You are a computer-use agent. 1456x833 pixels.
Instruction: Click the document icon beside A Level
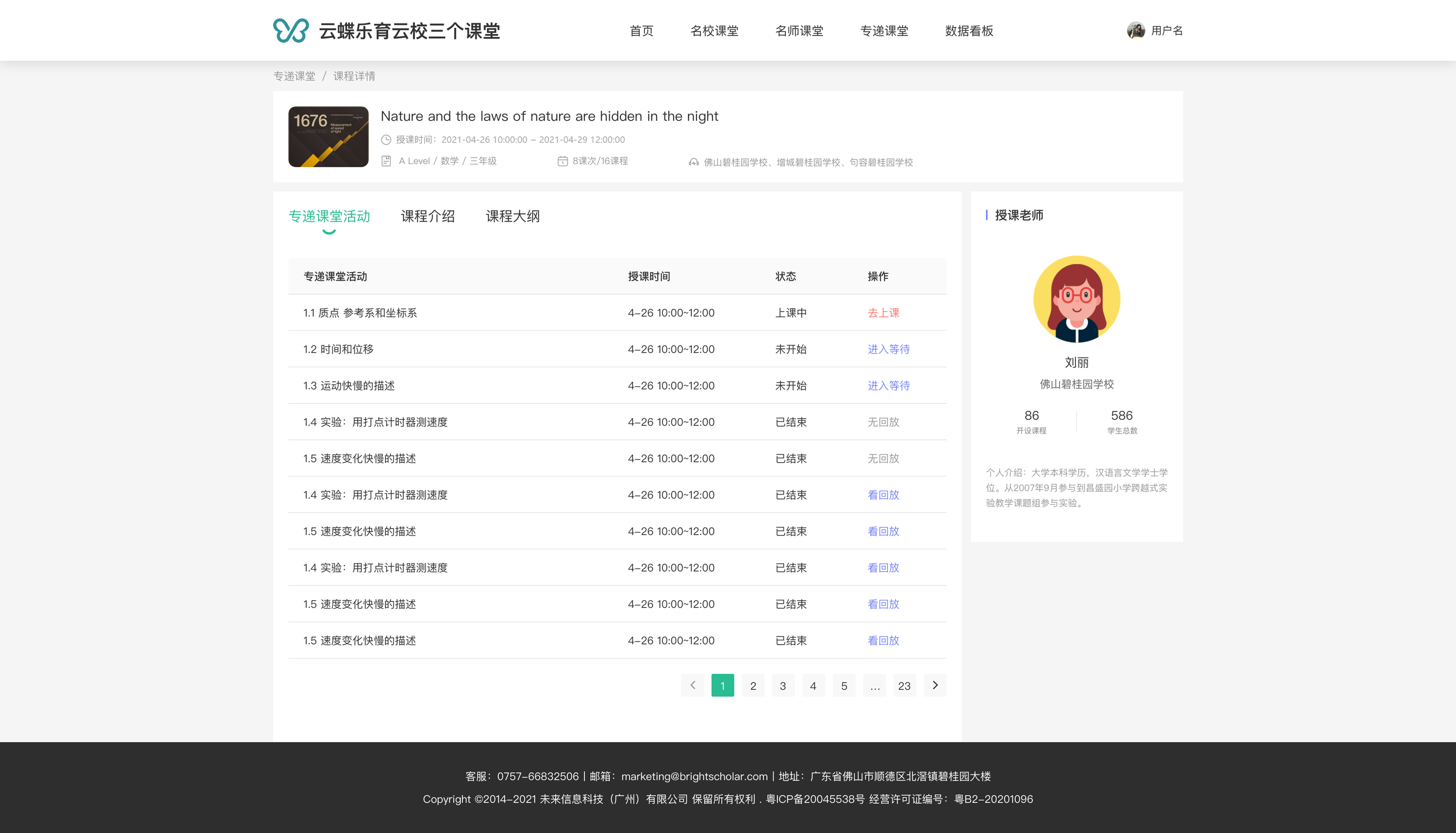pos(386,161)
